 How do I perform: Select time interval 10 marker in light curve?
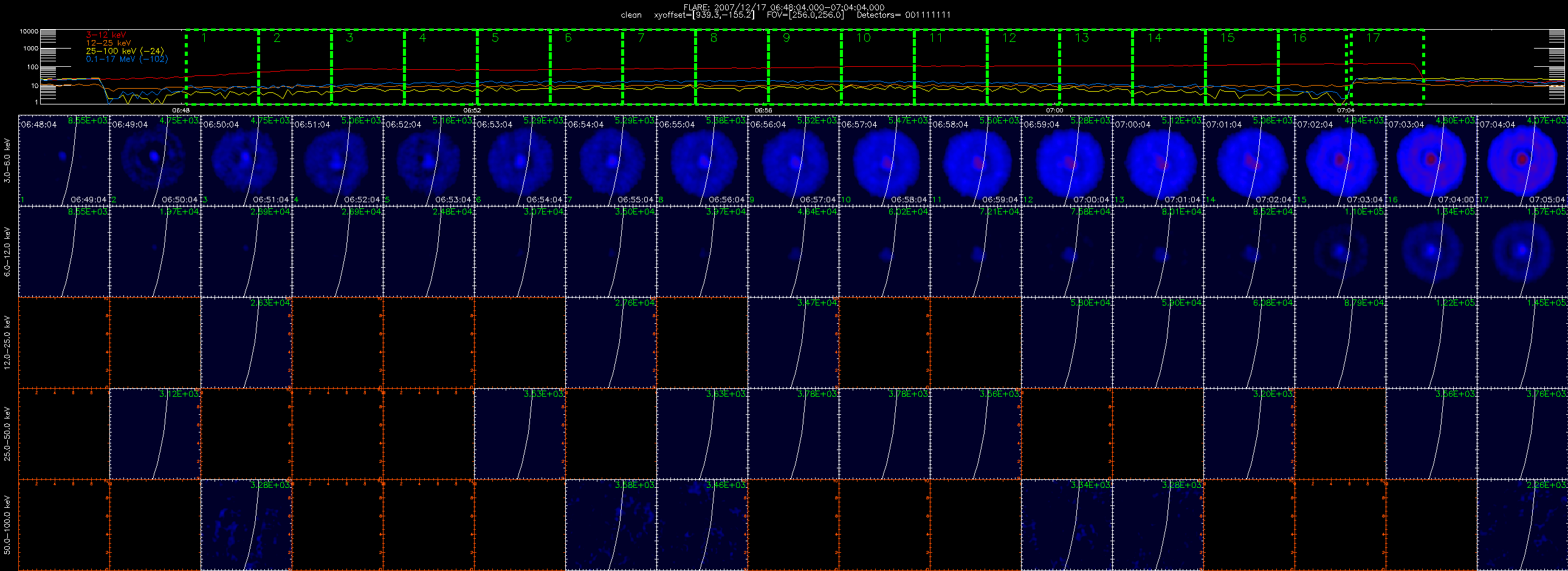coord(864,38)
